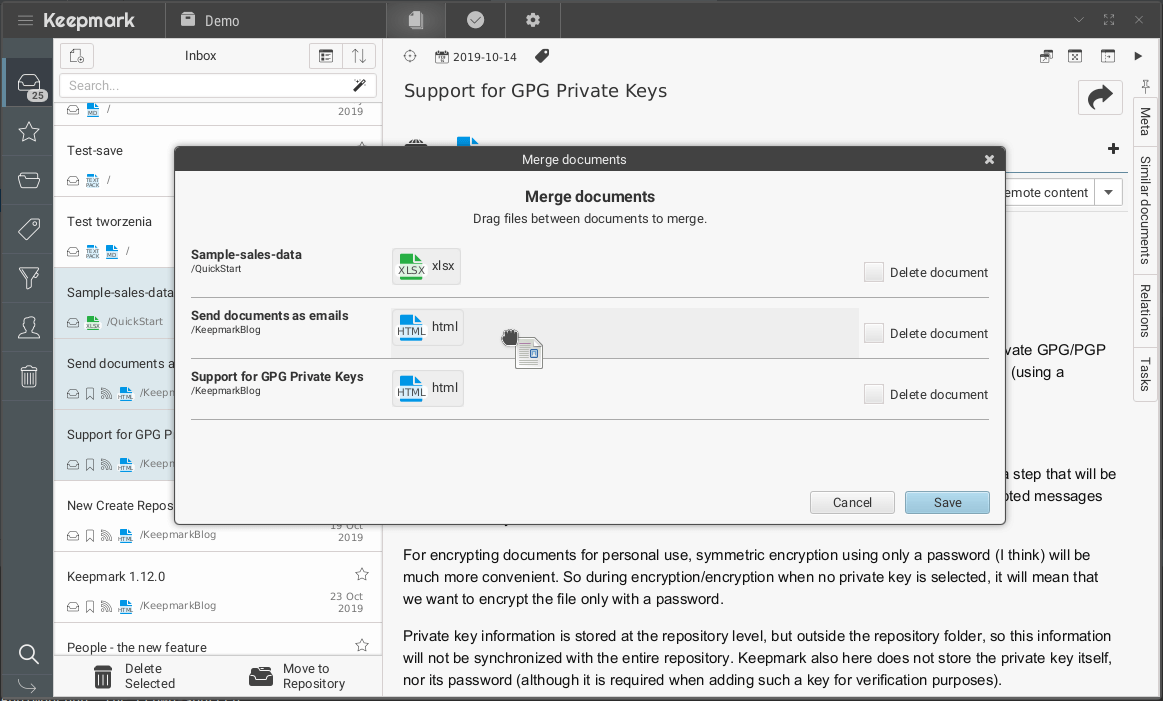Open the list sort order options
The width and height of the screenshot is (1163, 701).
coord(359,56)
